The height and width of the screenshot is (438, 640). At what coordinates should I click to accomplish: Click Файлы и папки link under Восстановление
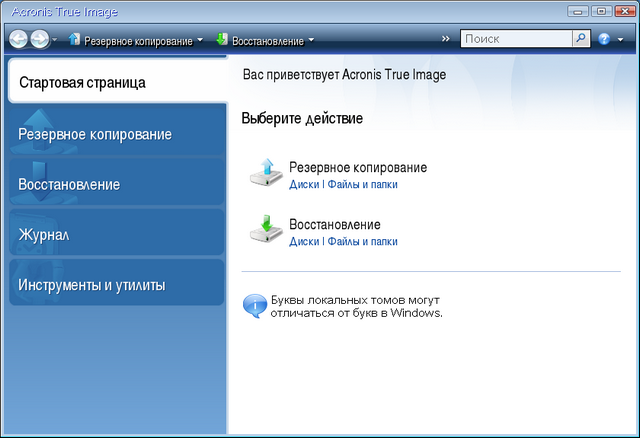pos(362,241)
